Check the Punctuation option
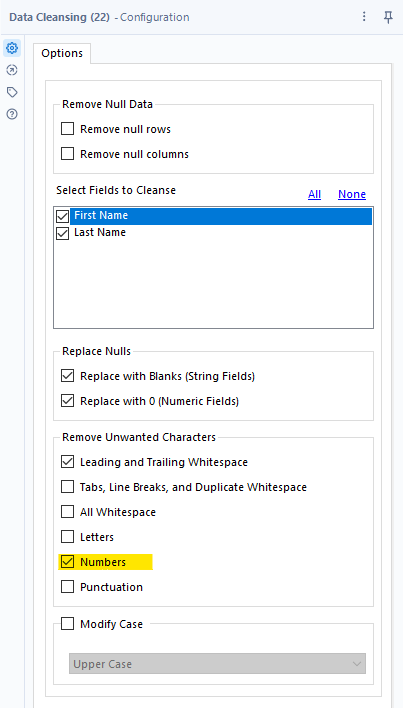 [x=67, y=587]
